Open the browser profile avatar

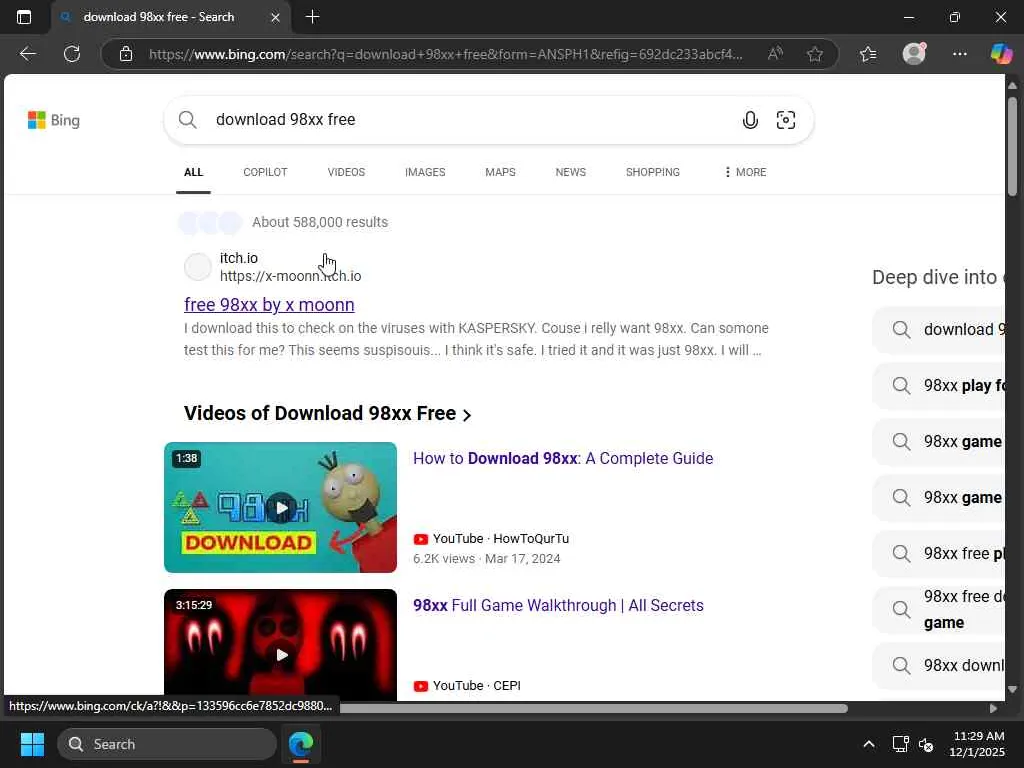[914, 54]
